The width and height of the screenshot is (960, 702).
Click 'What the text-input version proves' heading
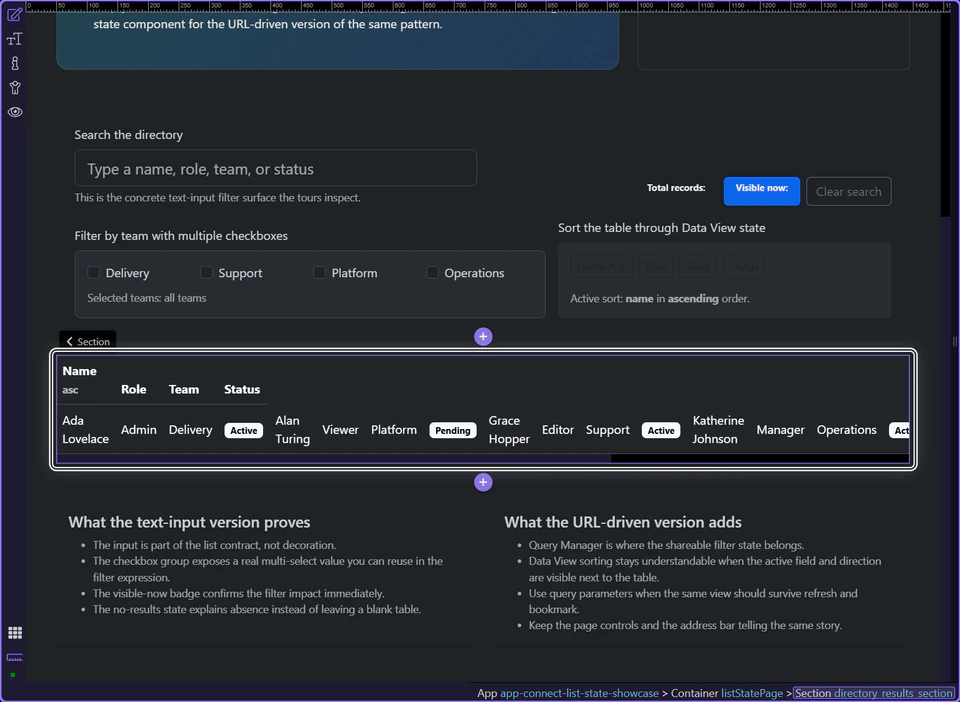(189, 522)
